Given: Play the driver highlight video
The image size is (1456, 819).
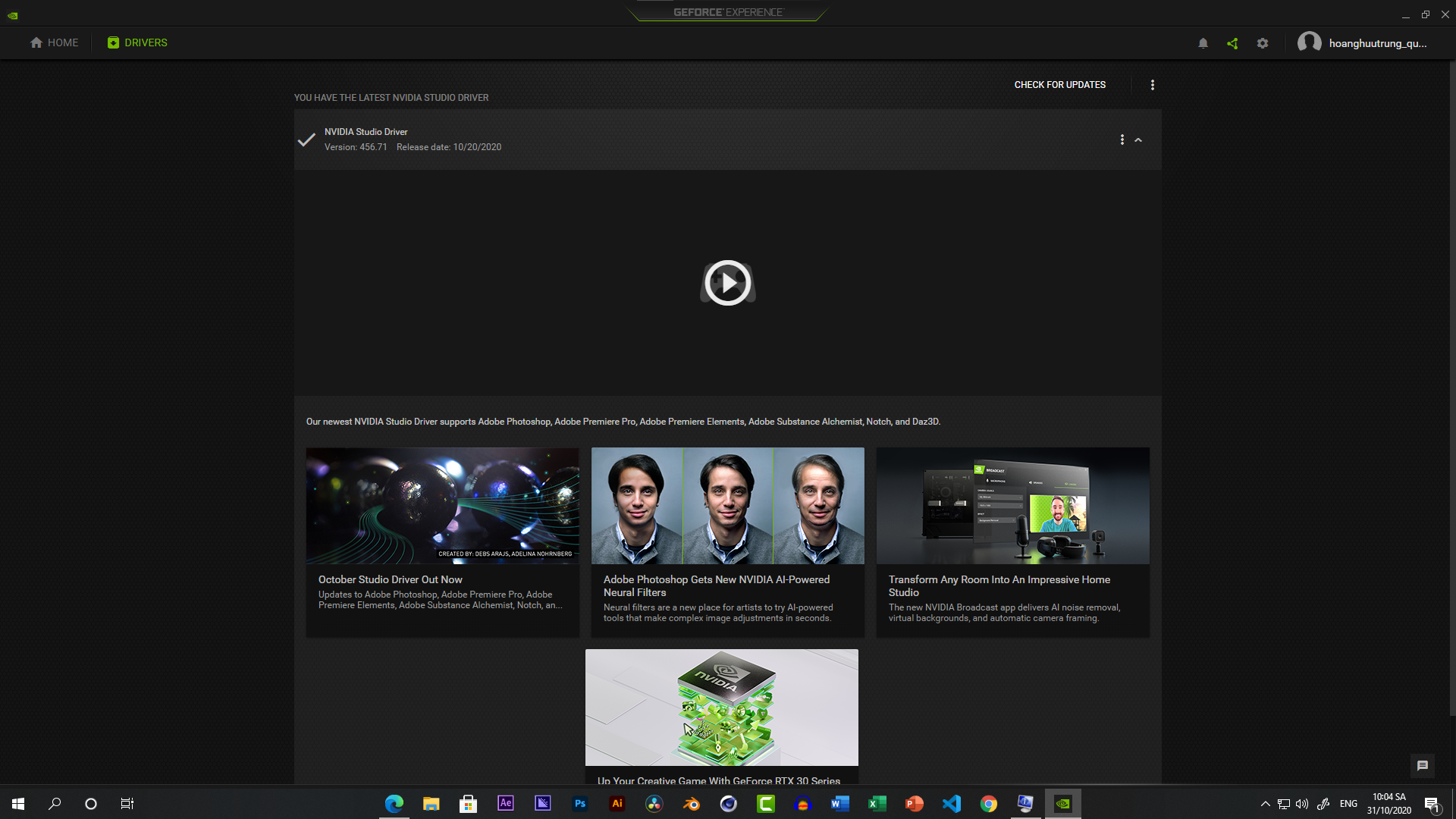Looking at the screenshot, I should click(728, 283).
